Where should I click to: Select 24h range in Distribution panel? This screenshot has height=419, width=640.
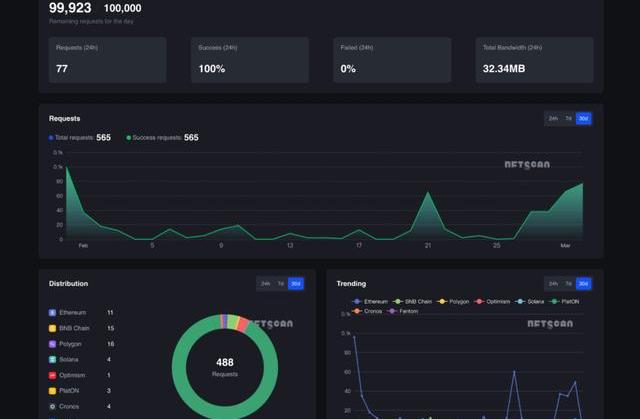(x=265, y=284)
